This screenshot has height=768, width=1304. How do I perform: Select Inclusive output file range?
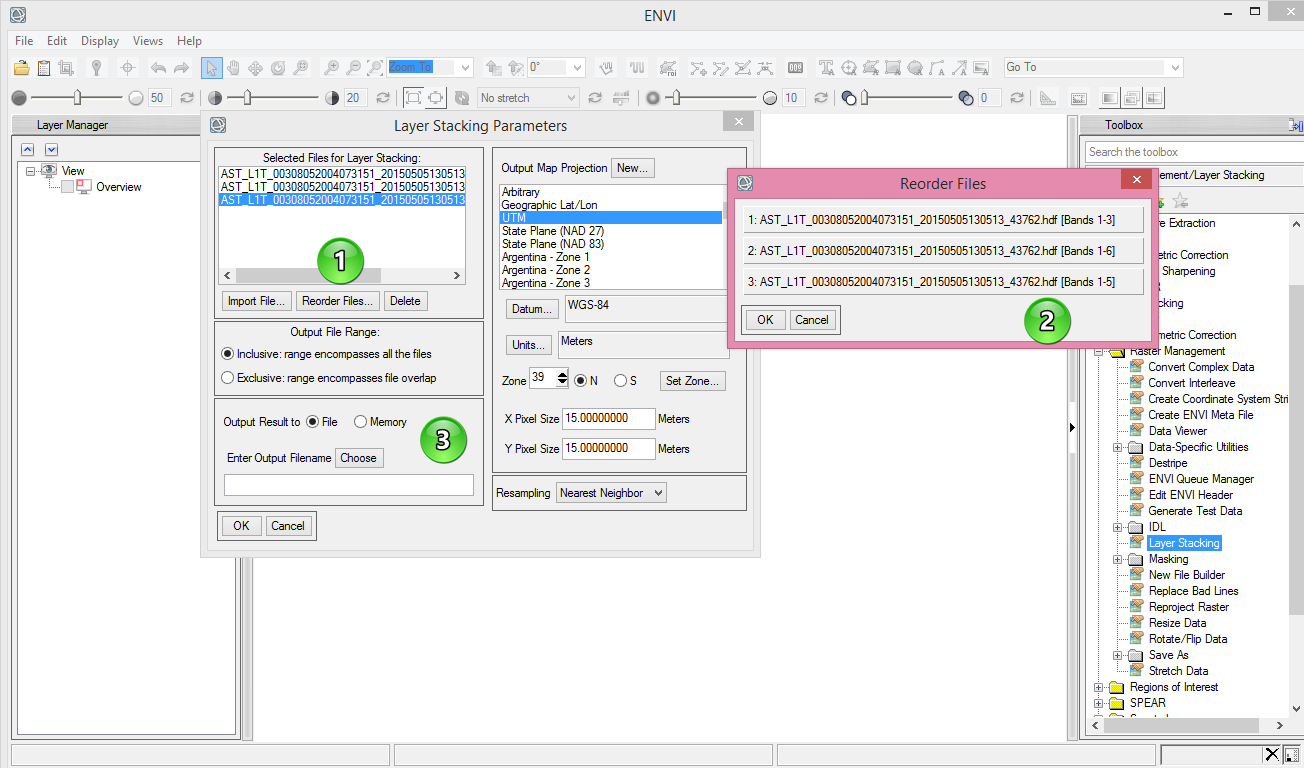(x=228, y=354)
